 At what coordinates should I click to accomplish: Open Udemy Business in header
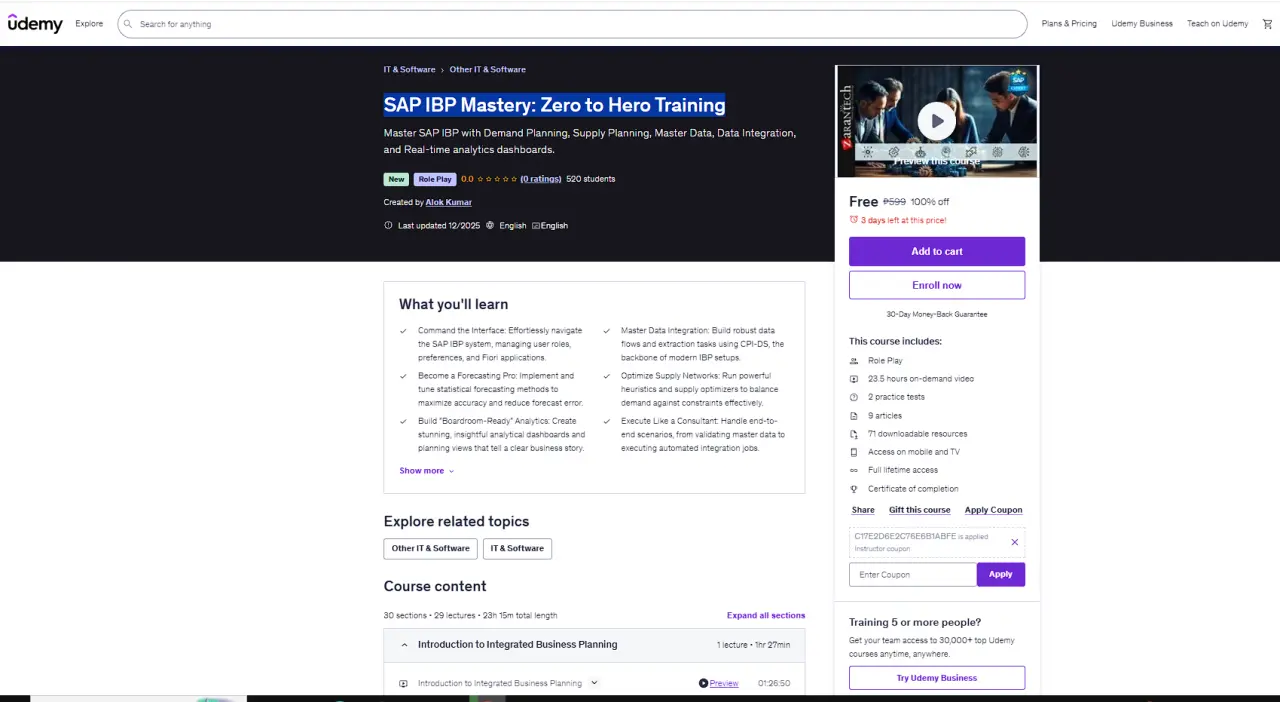1142,24
